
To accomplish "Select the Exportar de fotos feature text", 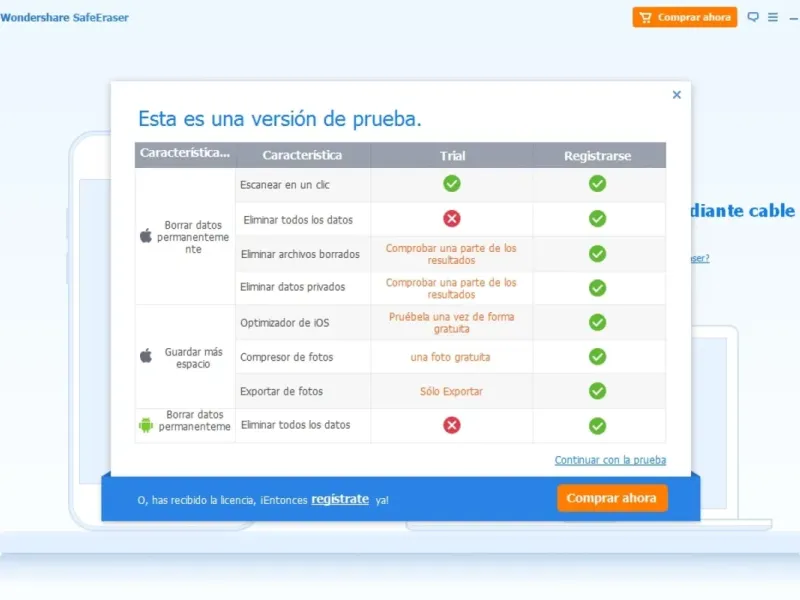I will 281,391.
